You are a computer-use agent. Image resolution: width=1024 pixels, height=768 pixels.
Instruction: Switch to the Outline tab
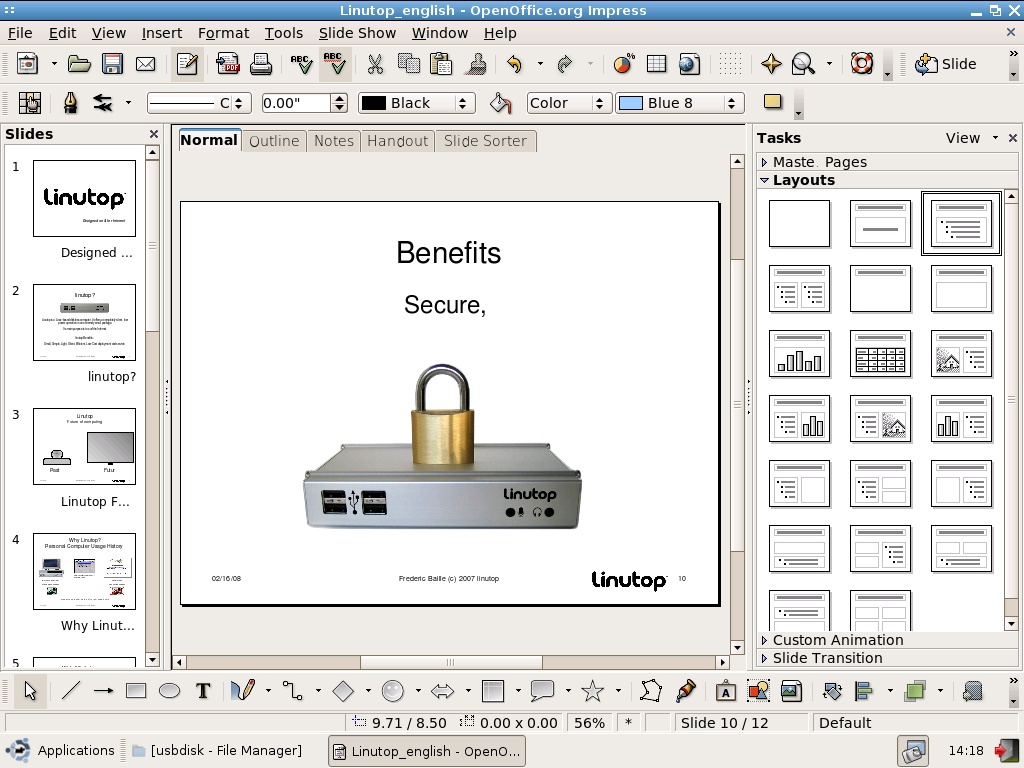point(274,141)
